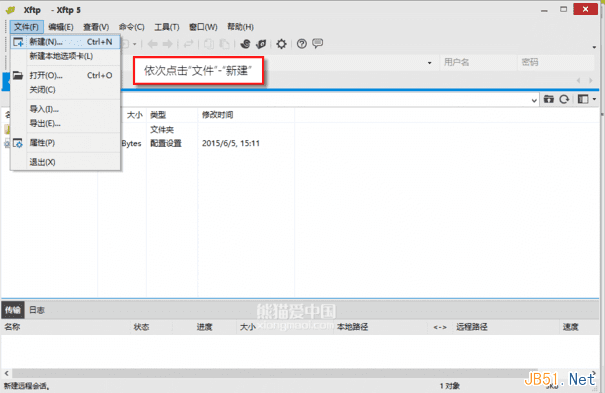Click the 进度 column header
This screenshot has height=393, width=605.
pos(204,327)
